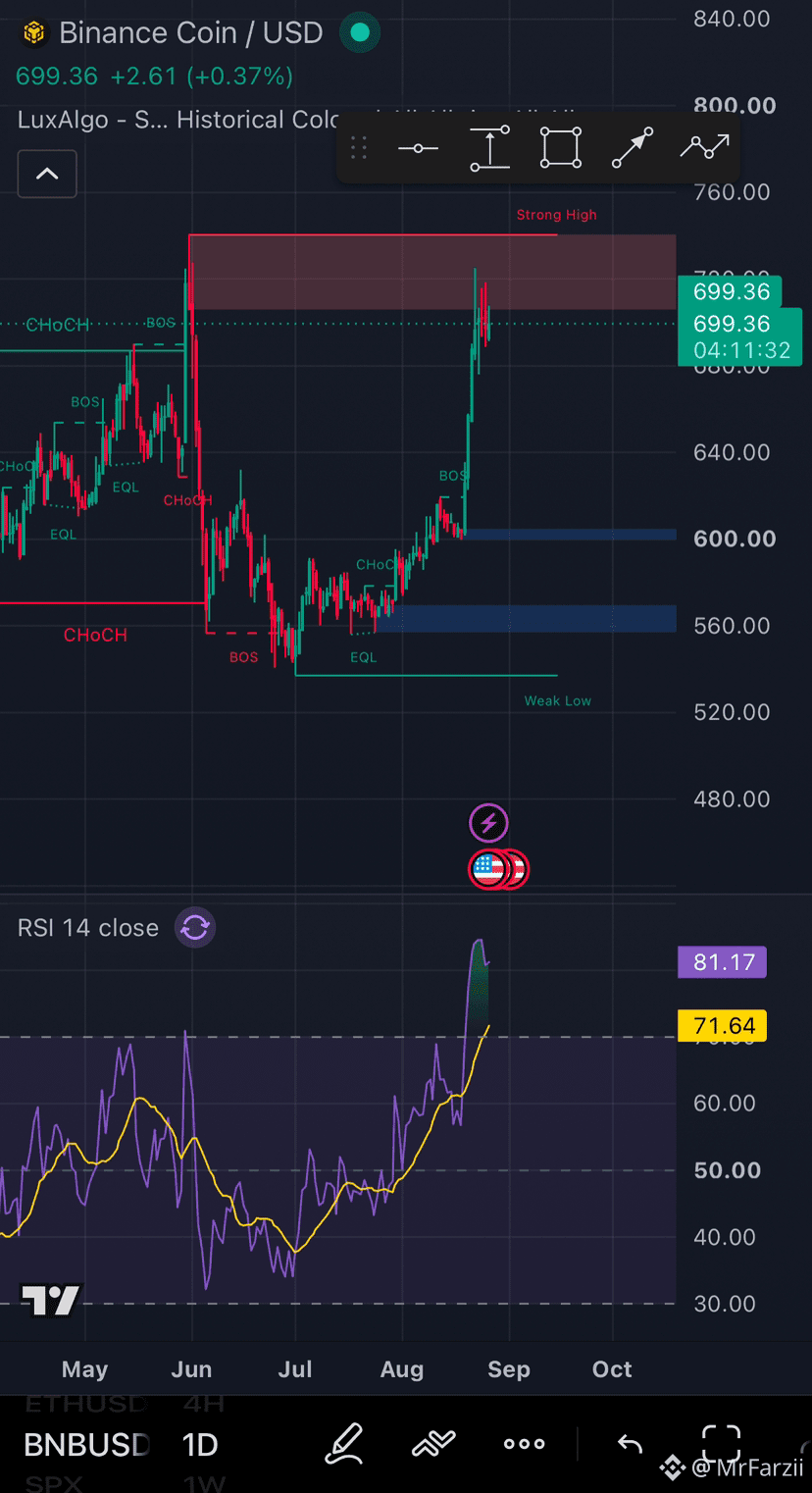The image size is (812, 1493).
Task: Select the price range measure tool
Action: (489, 148)
